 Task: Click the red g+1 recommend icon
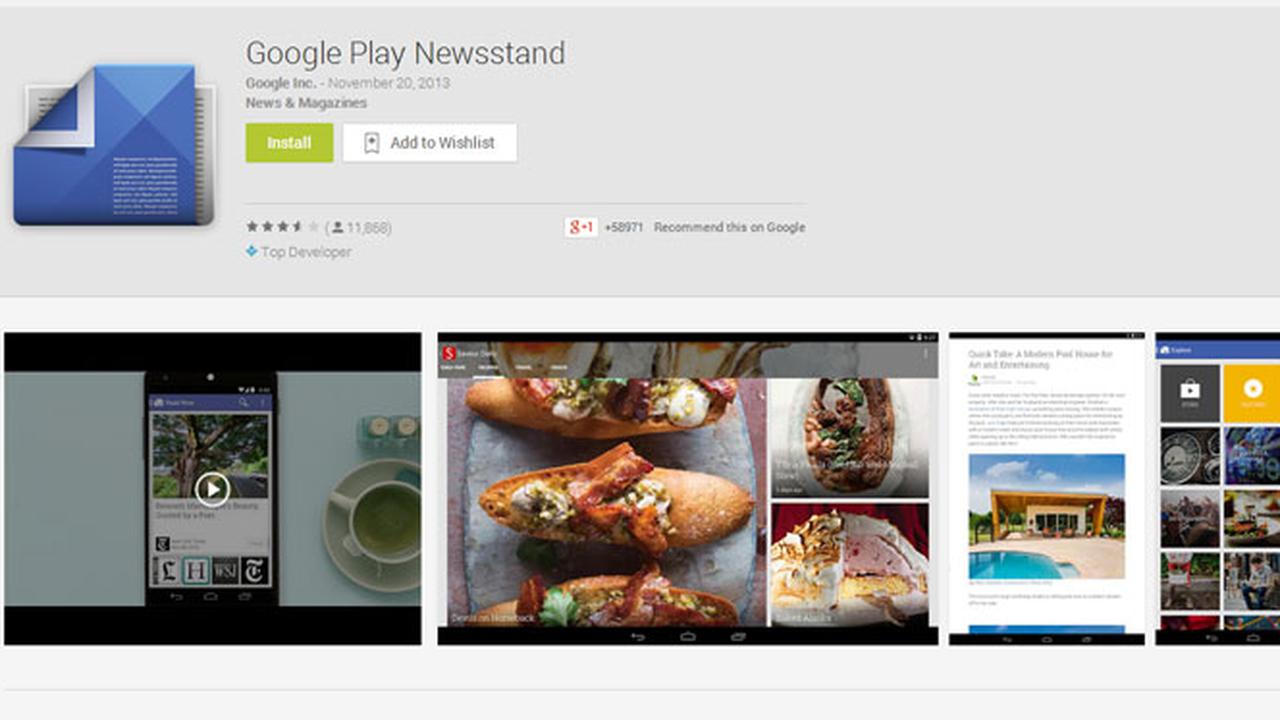click(x=580, y=227)
